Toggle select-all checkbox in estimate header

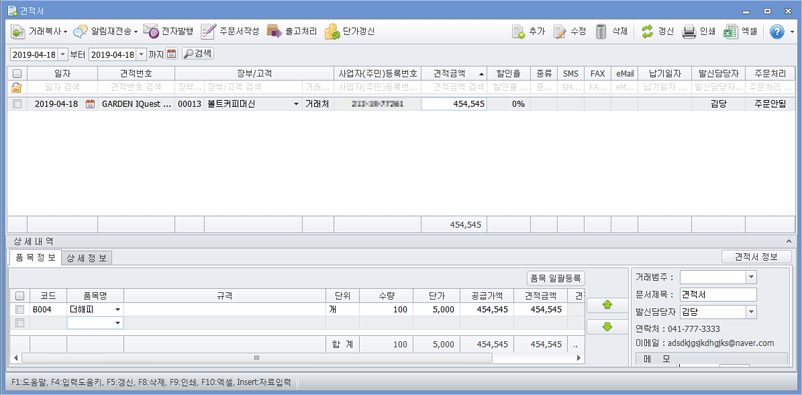click(x=17, y=74)
